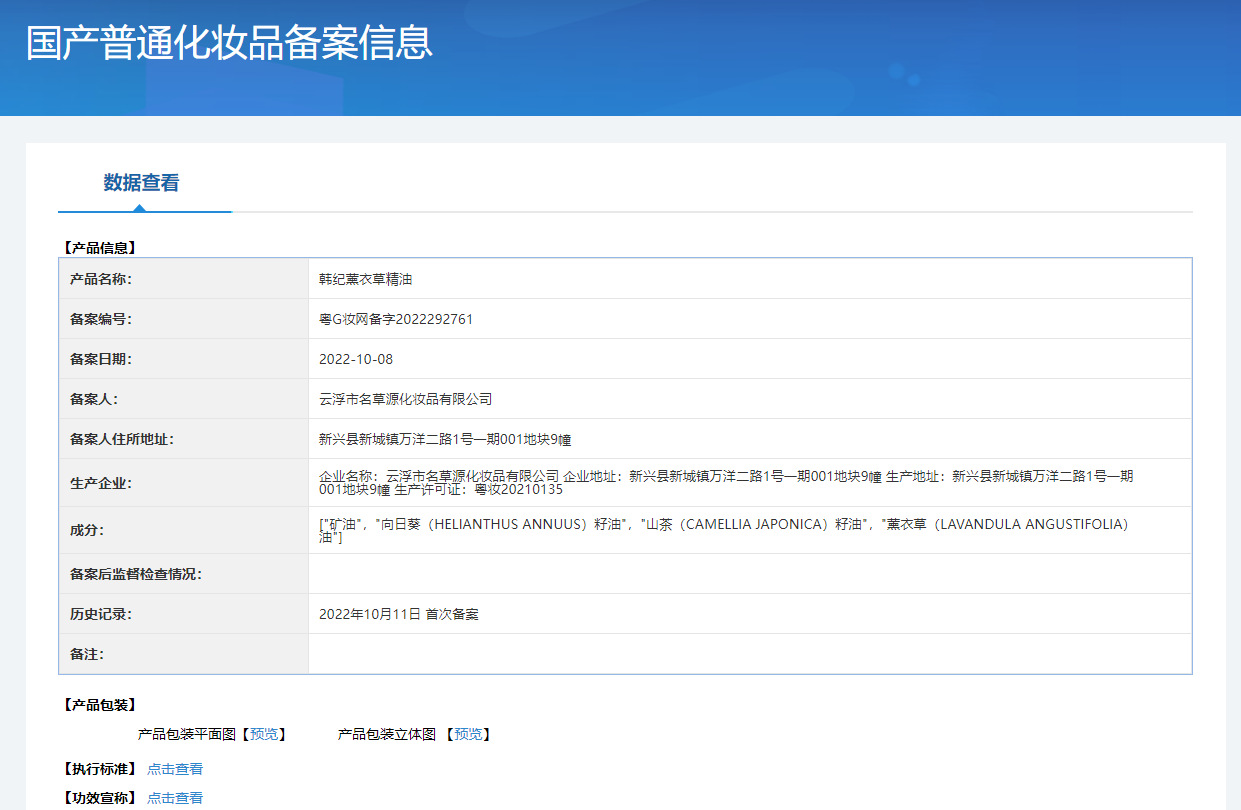This screenshot has width=1241, height=810.
Task: Click the 备案人 company name value
Action: pyautogui.click(x=405, y=399)
